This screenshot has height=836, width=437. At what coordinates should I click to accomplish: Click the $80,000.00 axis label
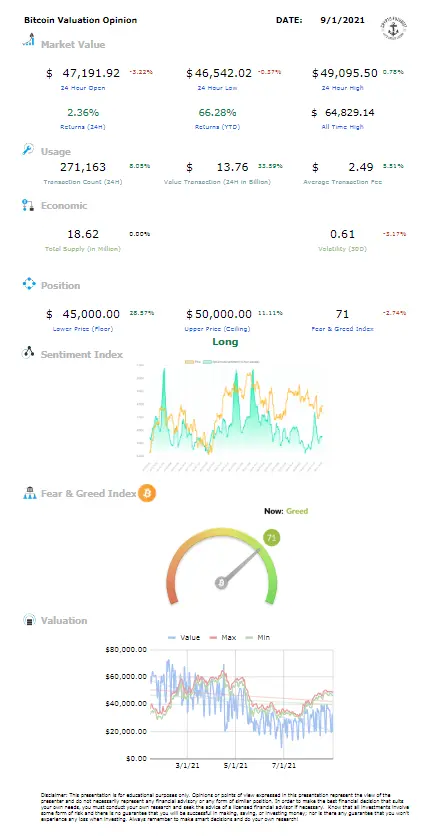point(126,649)
